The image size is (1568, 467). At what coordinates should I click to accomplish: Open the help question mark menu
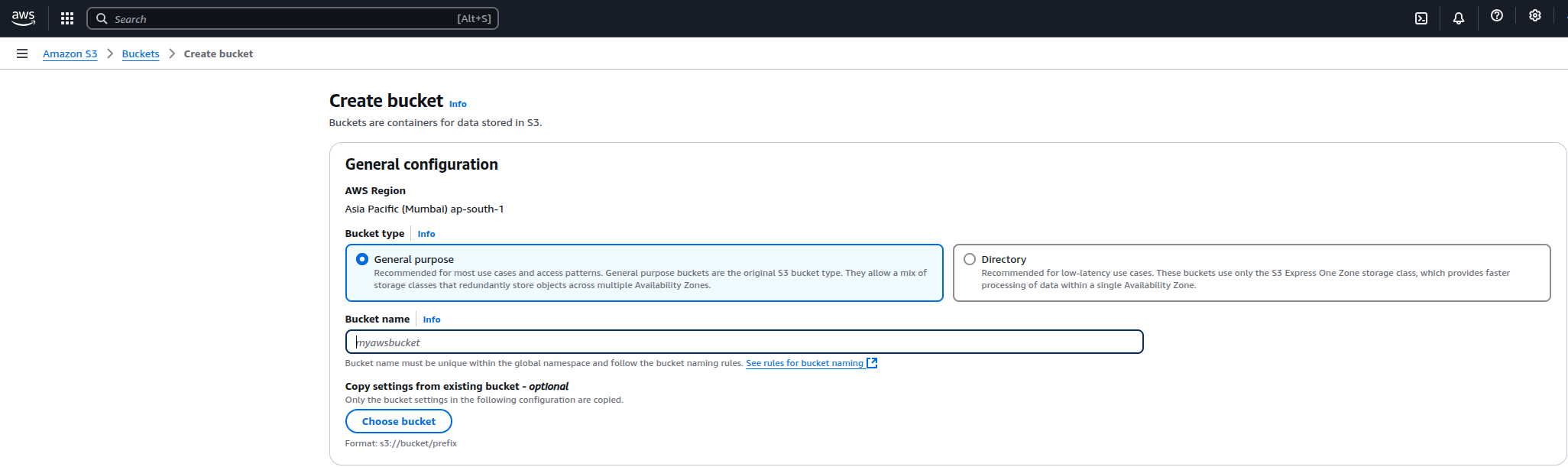pos(1497,15)
